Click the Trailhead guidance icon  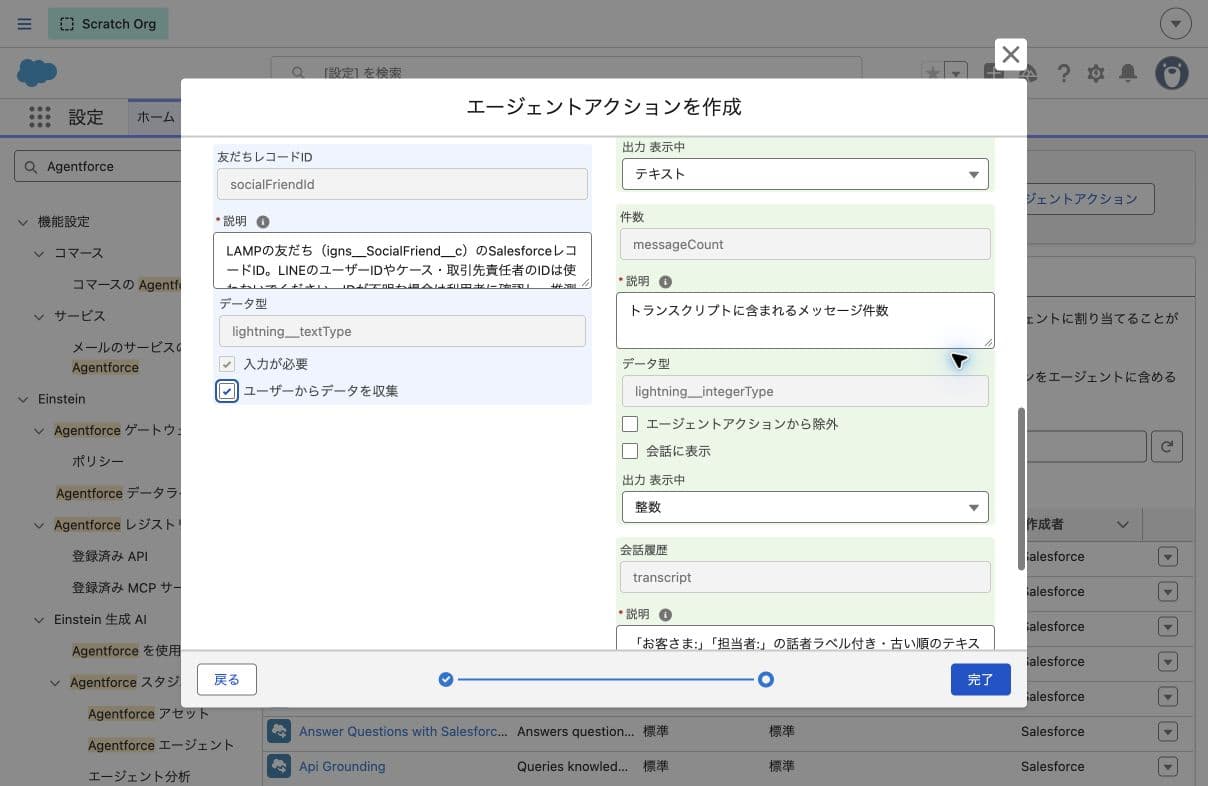tap(1030, 73)
